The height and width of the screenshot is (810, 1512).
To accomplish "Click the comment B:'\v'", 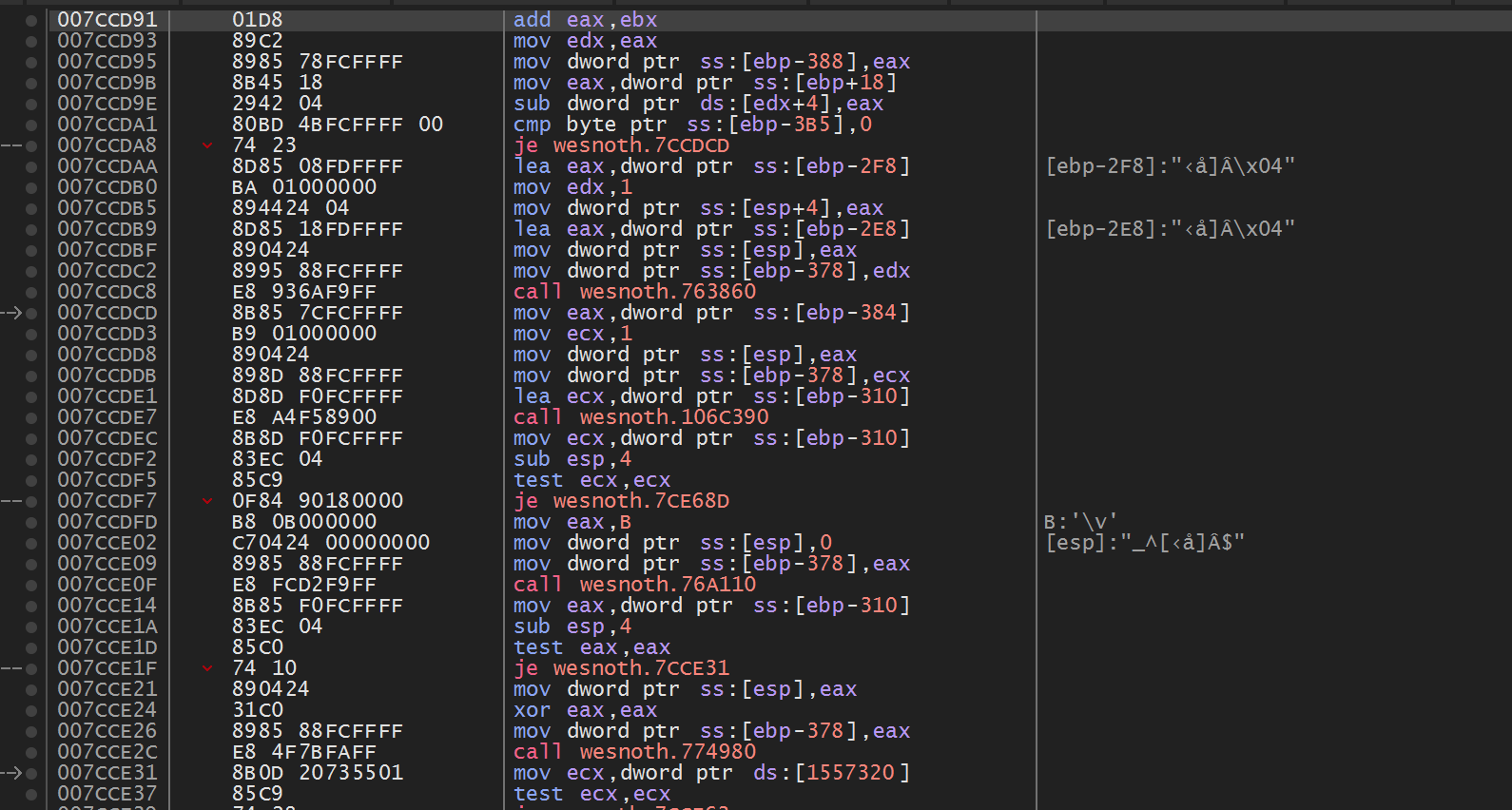I will coord(1080,522).
